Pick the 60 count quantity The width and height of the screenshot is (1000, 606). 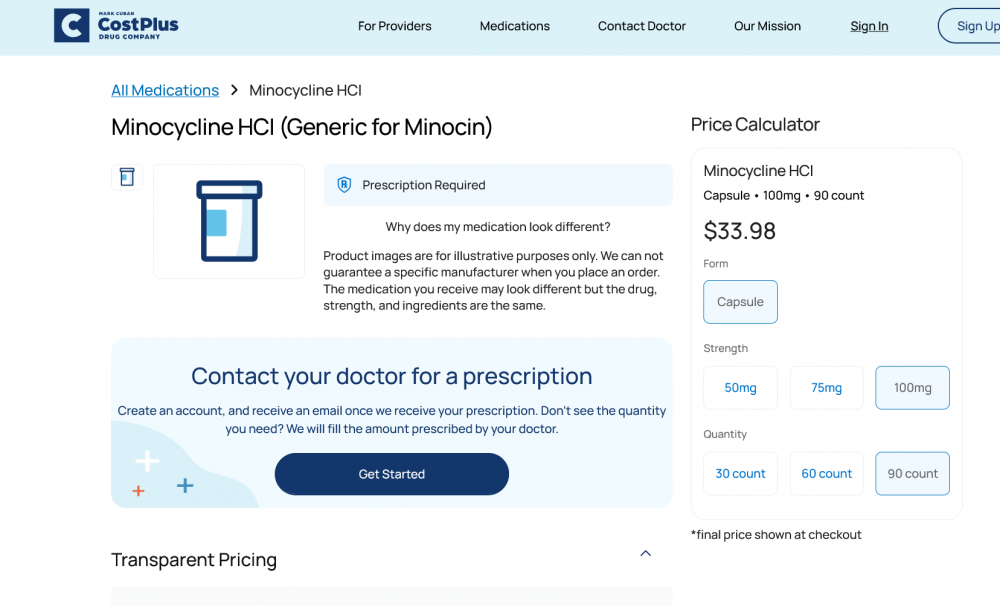point(826,474)
